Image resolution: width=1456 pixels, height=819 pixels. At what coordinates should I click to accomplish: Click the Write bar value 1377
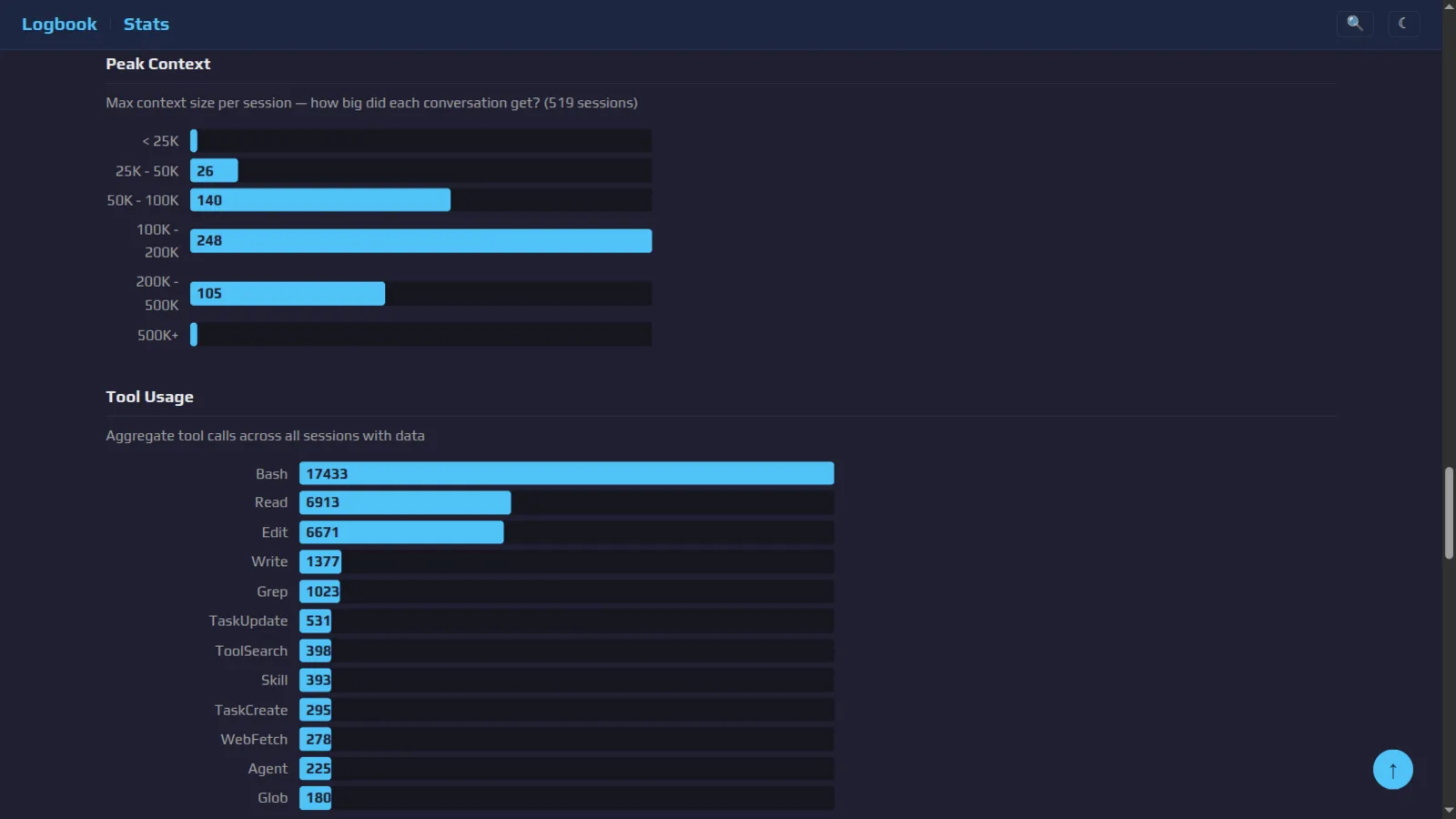[x=320, y=561]
